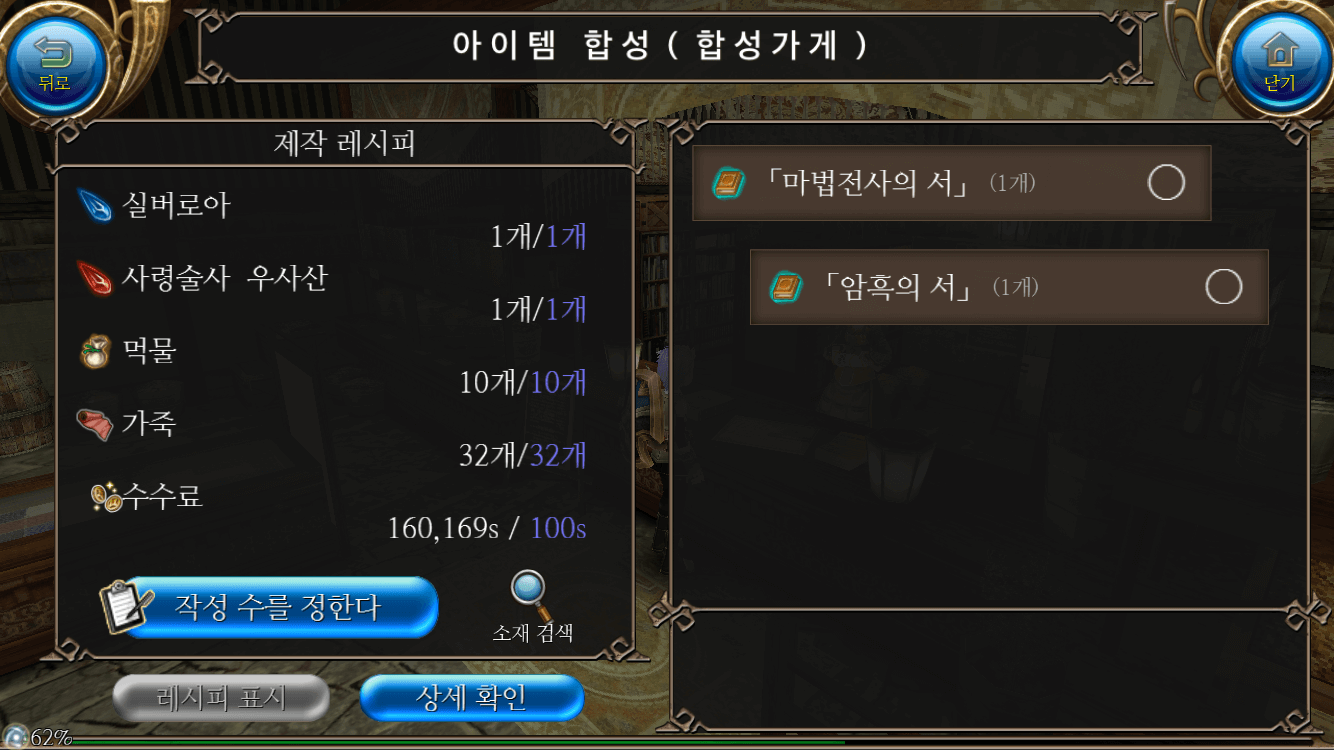Viewport: 1334px width, 750px height.
Task: Click the 사령술사 우사산 red crystal icon
Action: (x=95, y=279)
